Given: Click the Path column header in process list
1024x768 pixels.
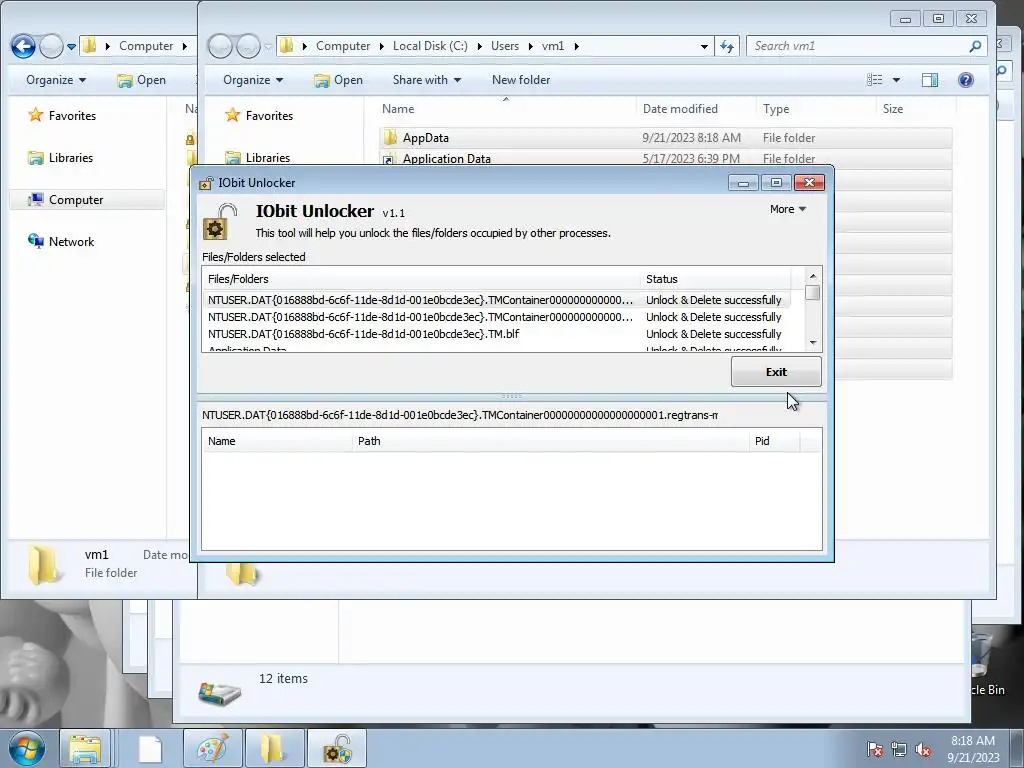Looking at the screenshot, I should click(551, 441).
